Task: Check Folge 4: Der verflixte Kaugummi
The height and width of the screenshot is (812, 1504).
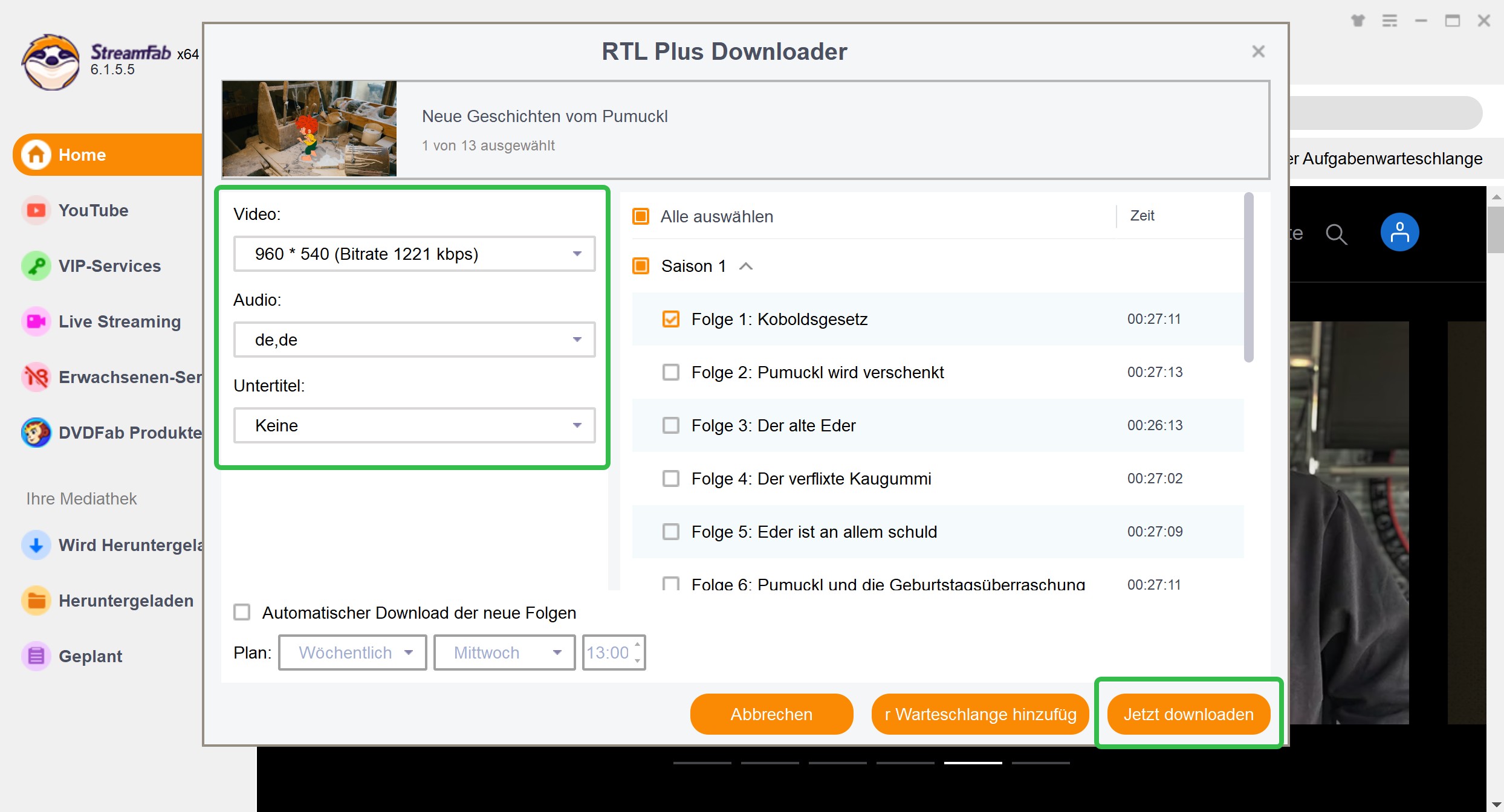Action: (x=671, y=478)
